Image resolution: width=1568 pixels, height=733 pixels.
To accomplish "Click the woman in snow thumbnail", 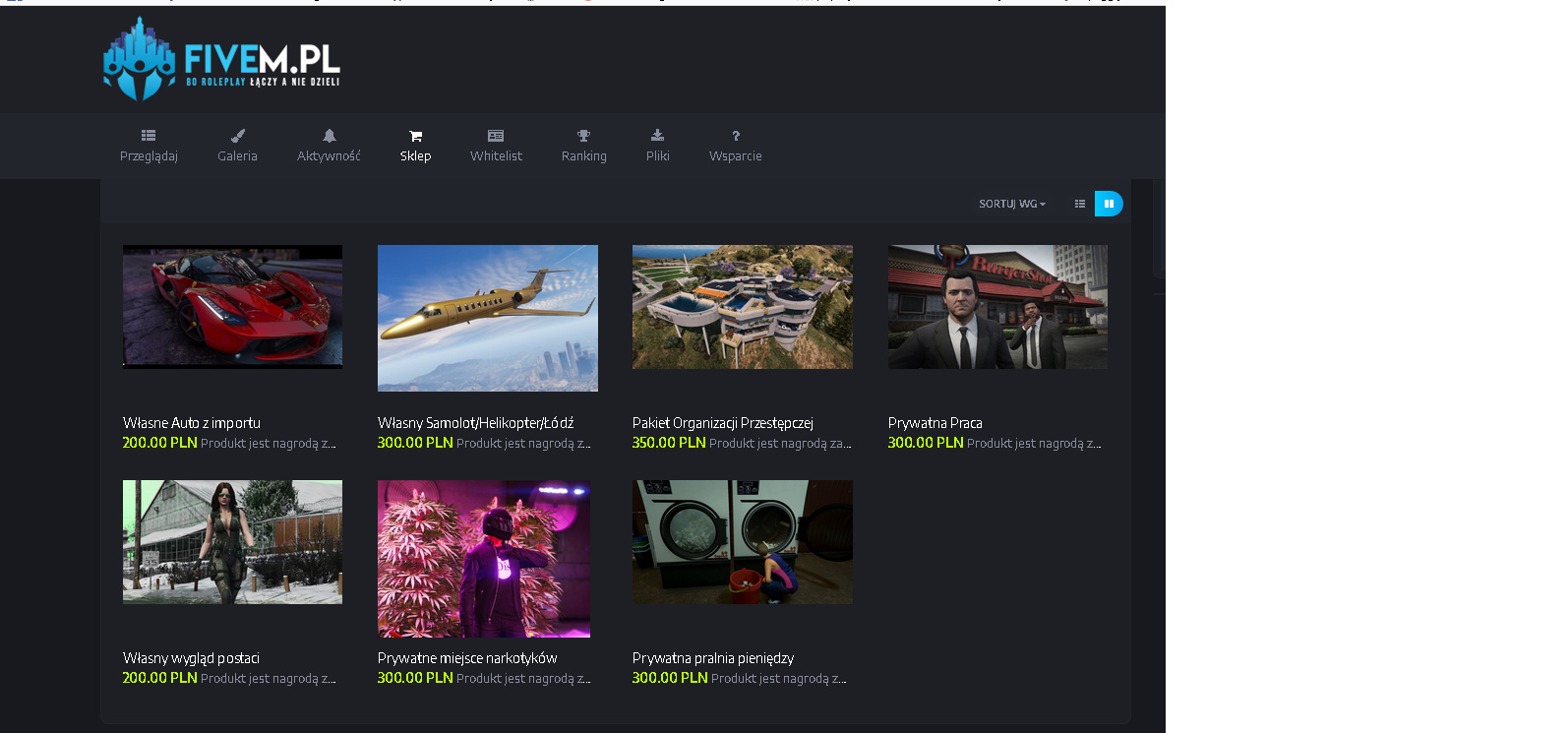I will 232,542.
